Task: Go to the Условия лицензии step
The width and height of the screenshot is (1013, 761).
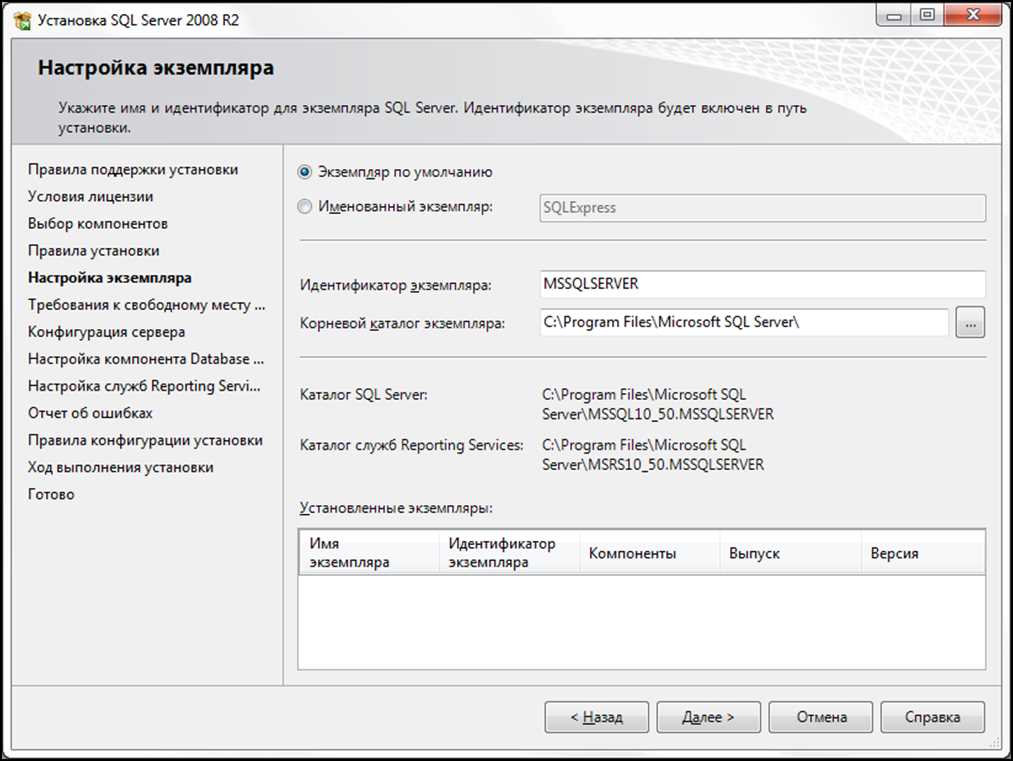Action: 91,197
